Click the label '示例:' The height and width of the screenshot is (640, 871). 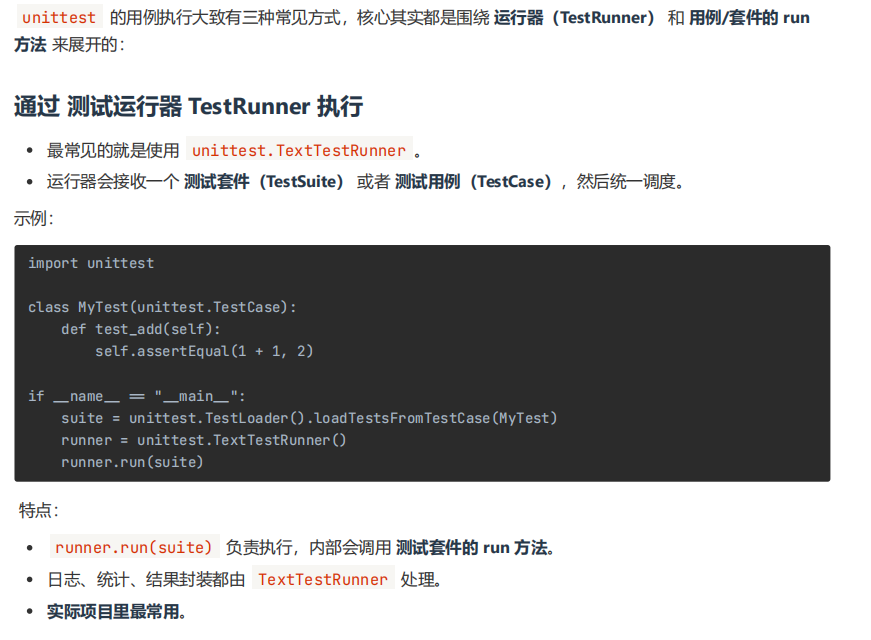point(34,218)
